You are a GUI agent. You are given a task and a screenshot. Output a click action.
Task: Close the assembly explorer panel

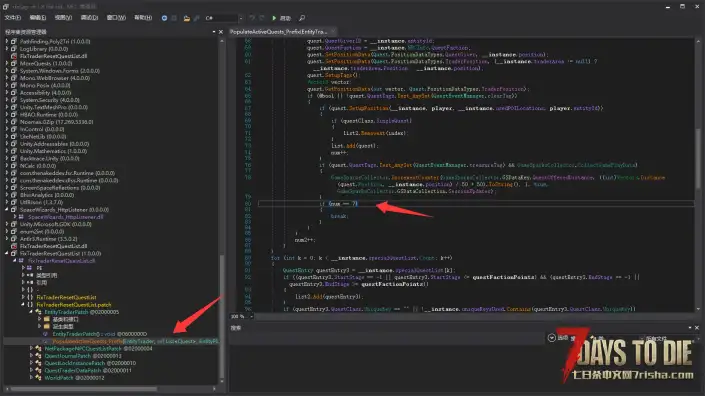pyautogui.click(x=221, y=32)
